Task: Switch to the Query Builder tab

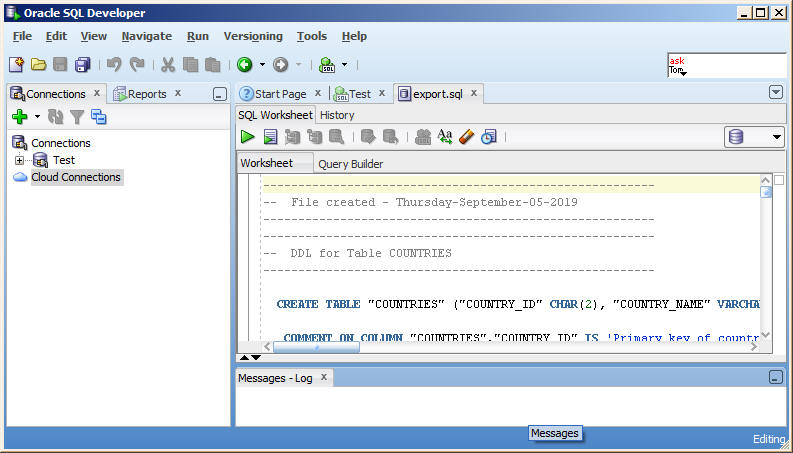Action: (x=350, y=164)
